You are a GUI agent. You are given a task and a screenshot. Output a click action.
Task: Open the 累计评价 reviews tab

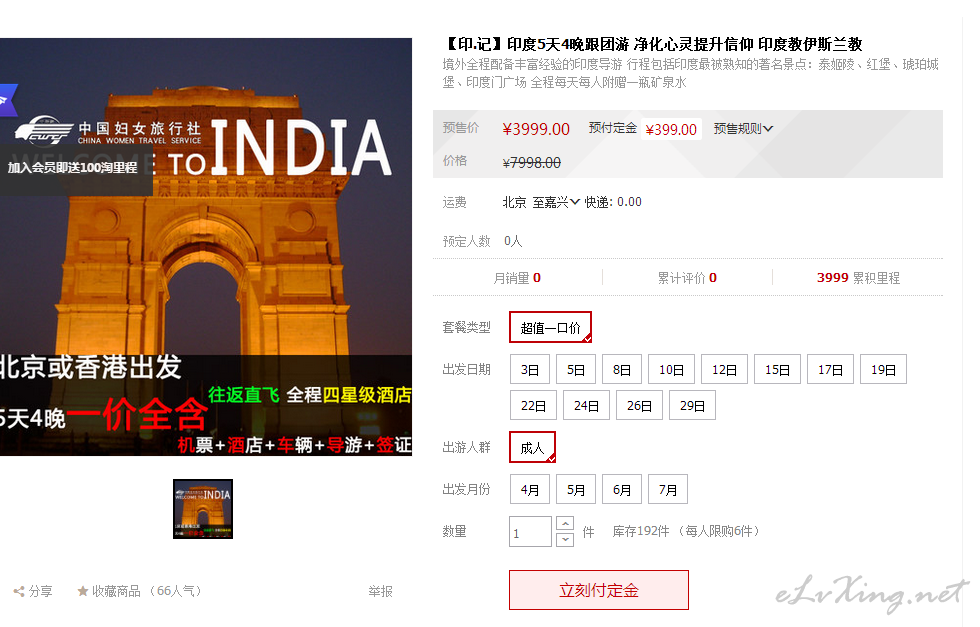687,278
